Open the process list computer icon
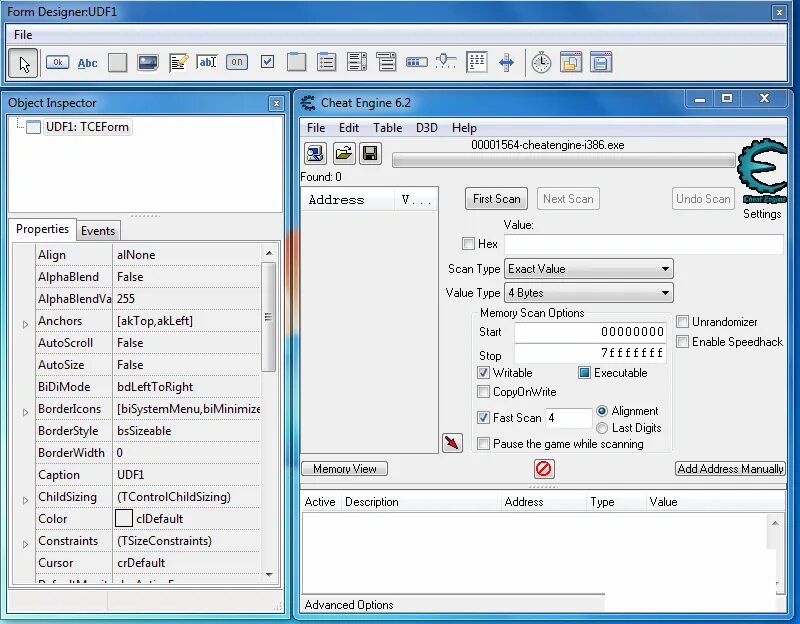800x624 pixels. pyautogui.click(x=315, y=153)
